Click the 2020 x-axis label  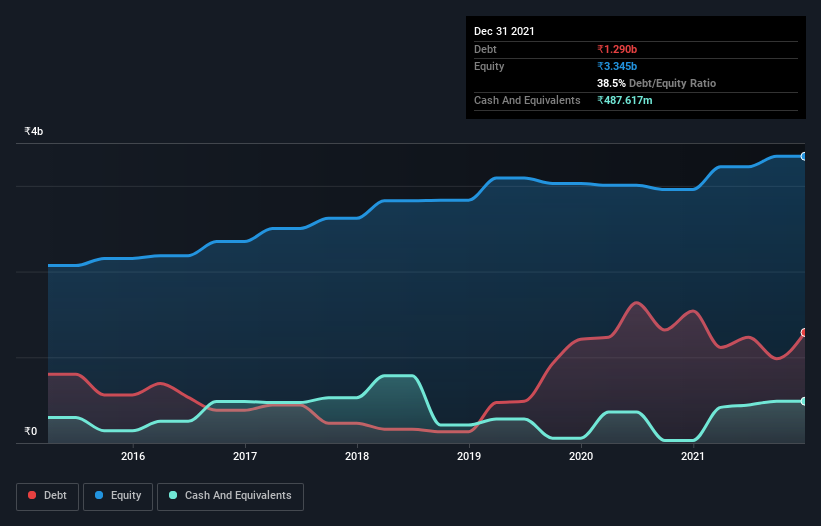coord(581,456)
